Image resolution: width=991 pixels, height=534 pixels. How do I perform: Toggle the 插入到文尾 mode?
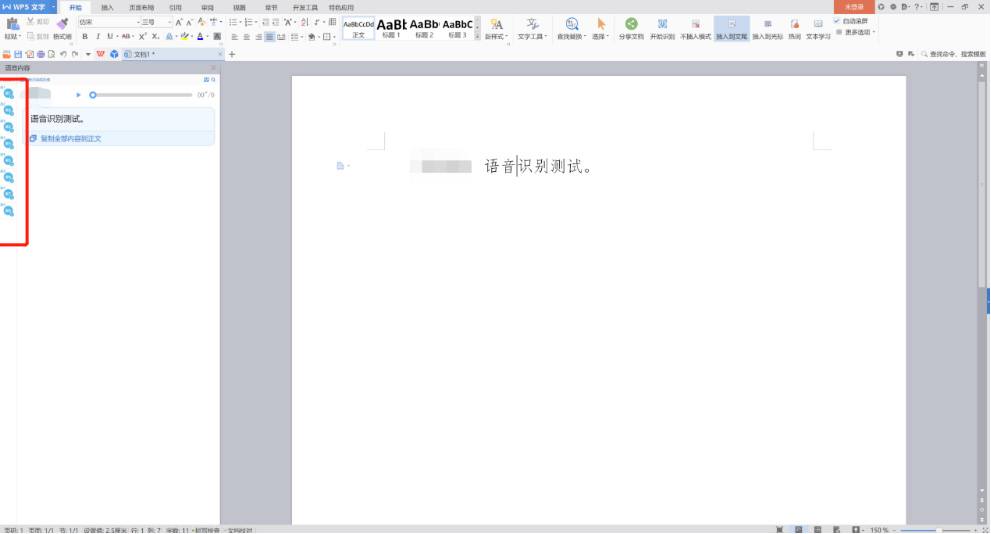coord(731,24)
